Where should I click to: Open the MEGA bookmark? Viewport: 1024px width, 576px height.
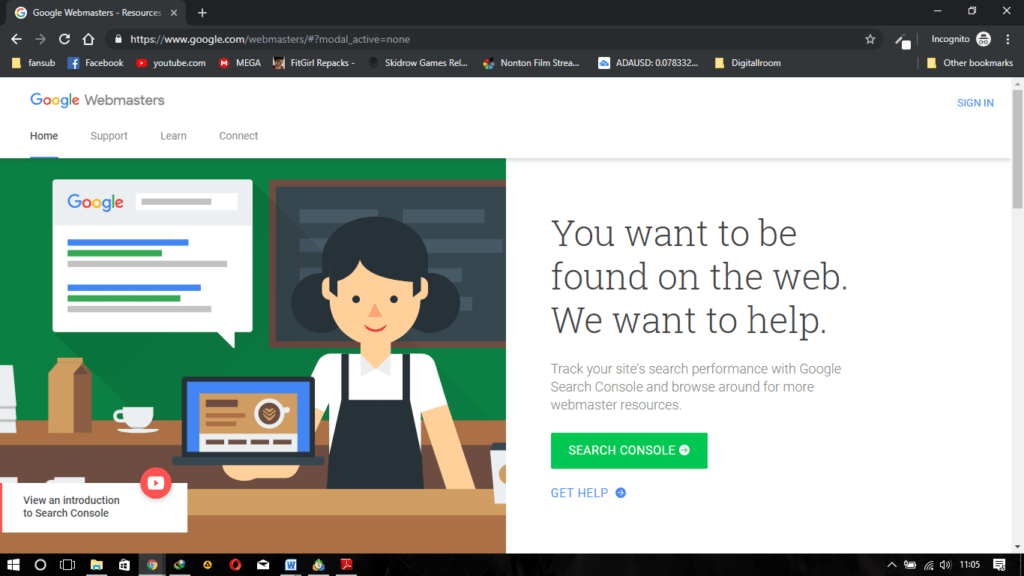tap(240, 62)
